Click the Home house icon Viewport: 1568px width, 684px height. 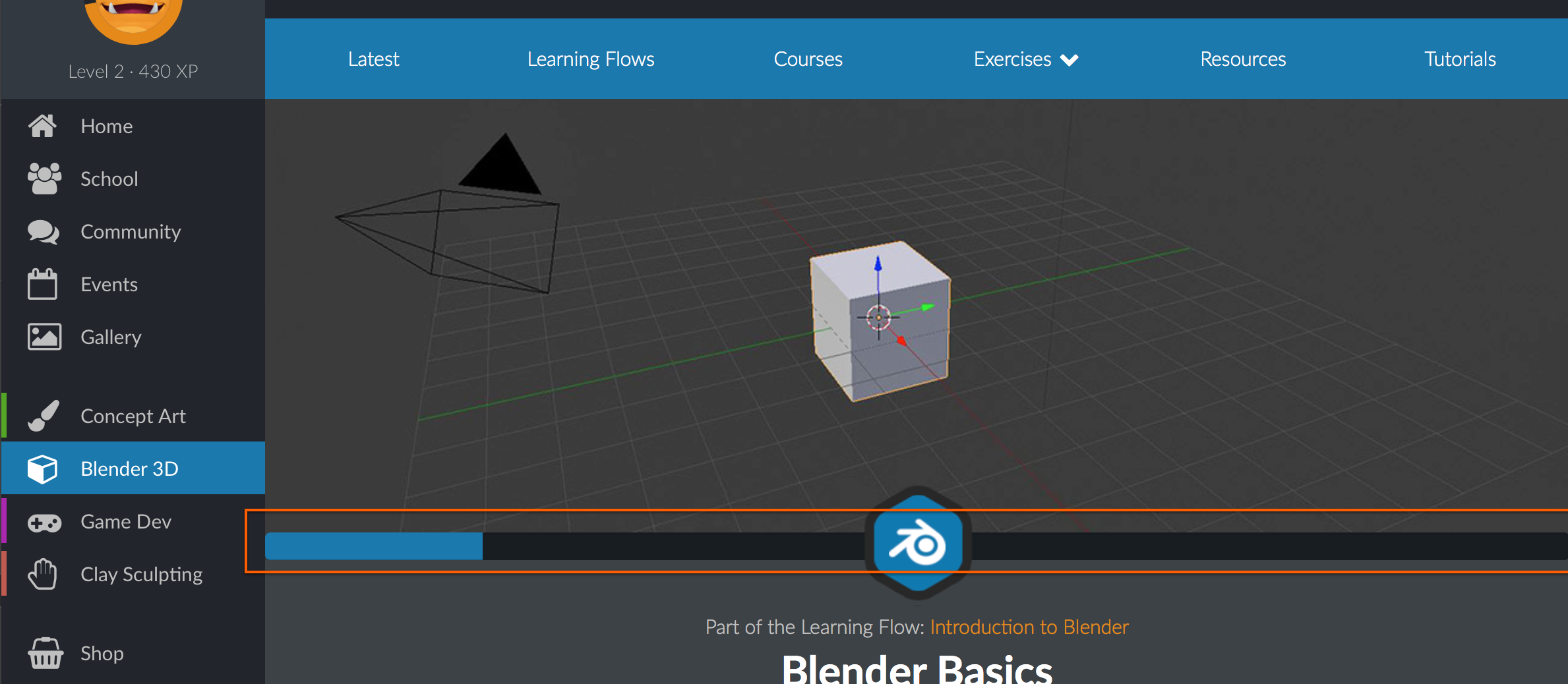tap(43, 126)
